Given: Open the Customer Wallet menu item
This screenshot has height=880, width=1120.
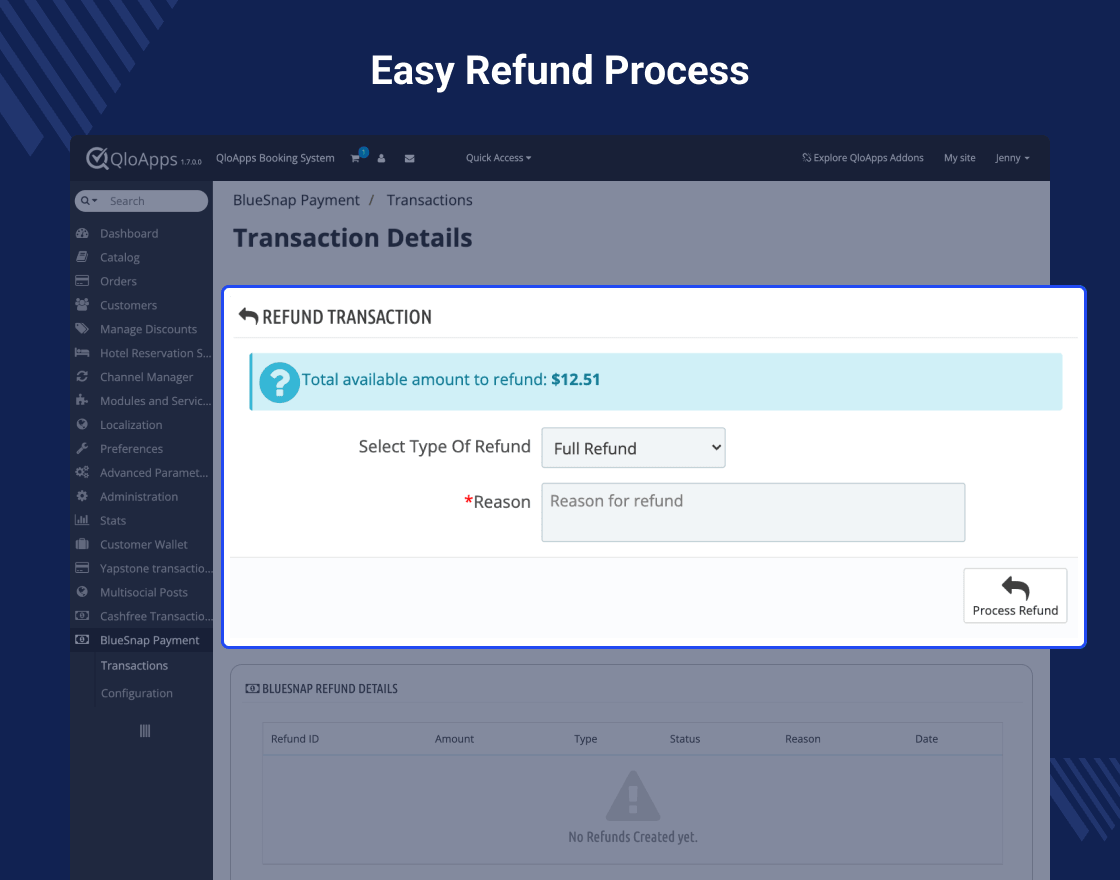Looking at the screenshot, I should [144, 544].
